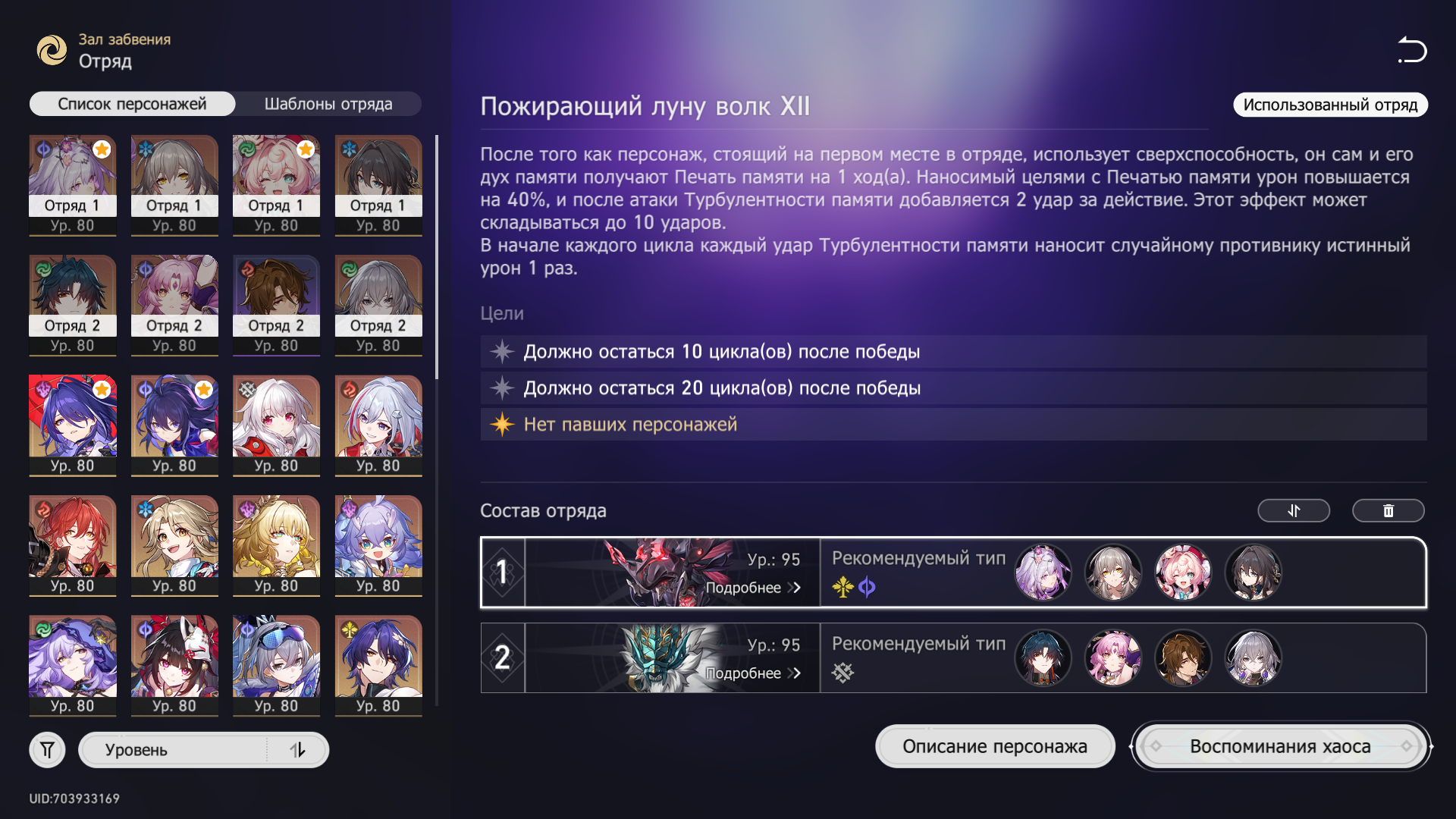This screenshot has height=819, width=1456.
Task: Click the Воспоминания хаоса start button
Action: point(1280,746)
